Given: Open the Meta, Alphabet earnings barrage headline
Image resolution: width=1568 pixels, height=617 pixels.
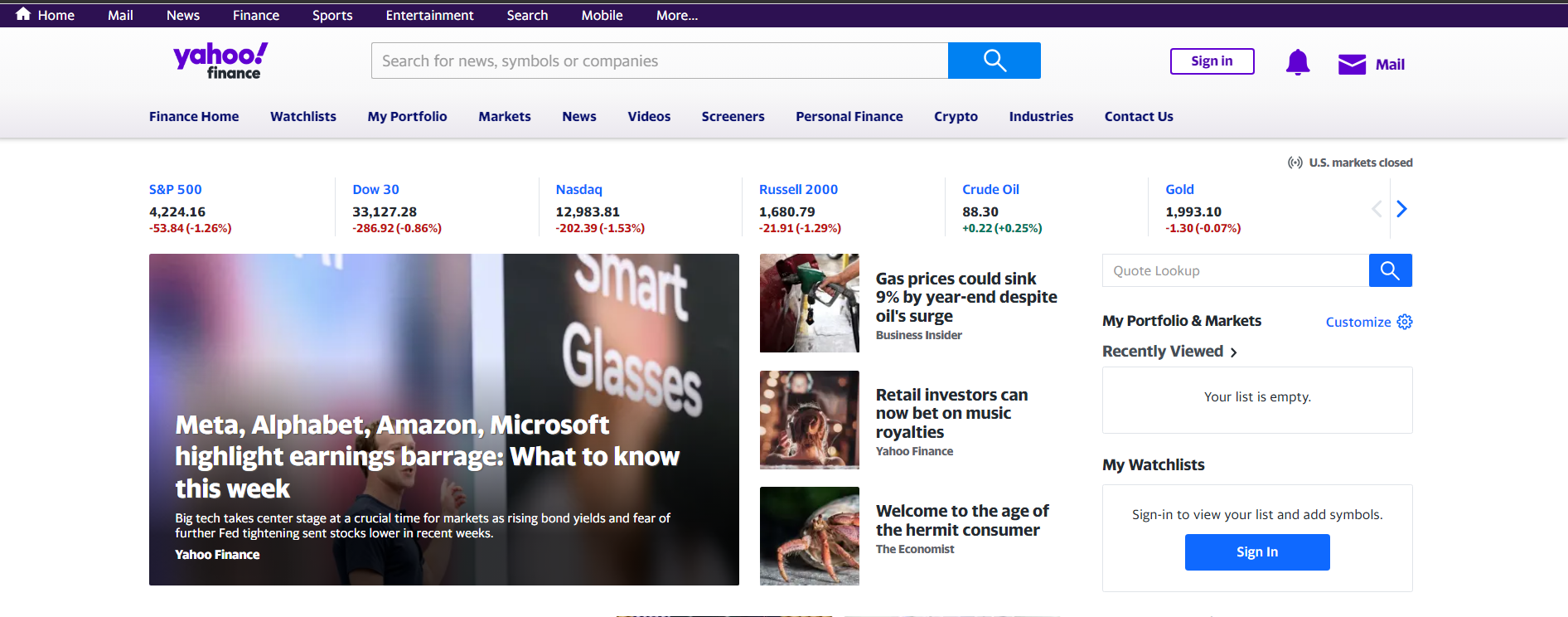Looking at the screenshot, I should (x=427, y=456).
